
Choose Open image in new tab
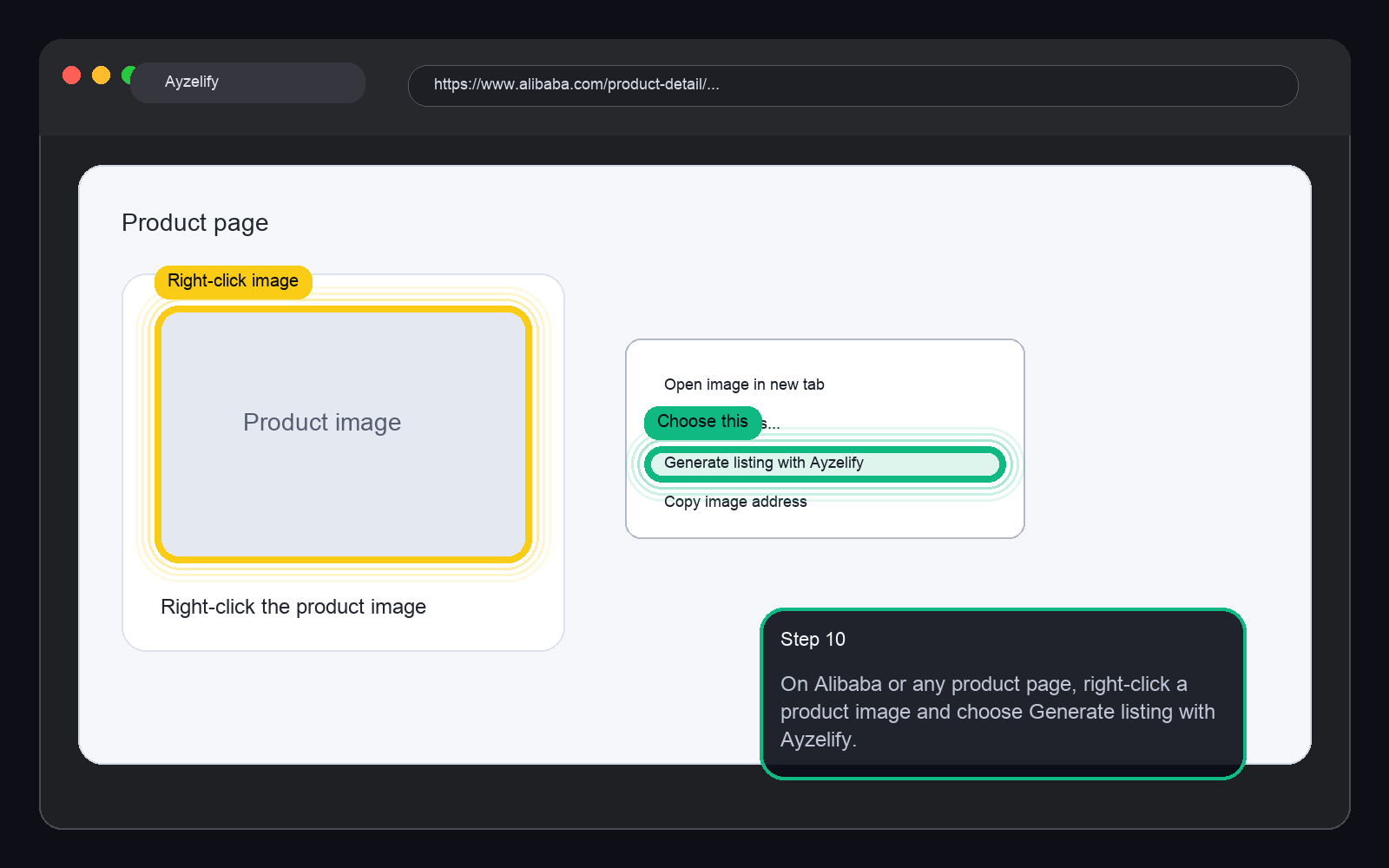[744, 385]
